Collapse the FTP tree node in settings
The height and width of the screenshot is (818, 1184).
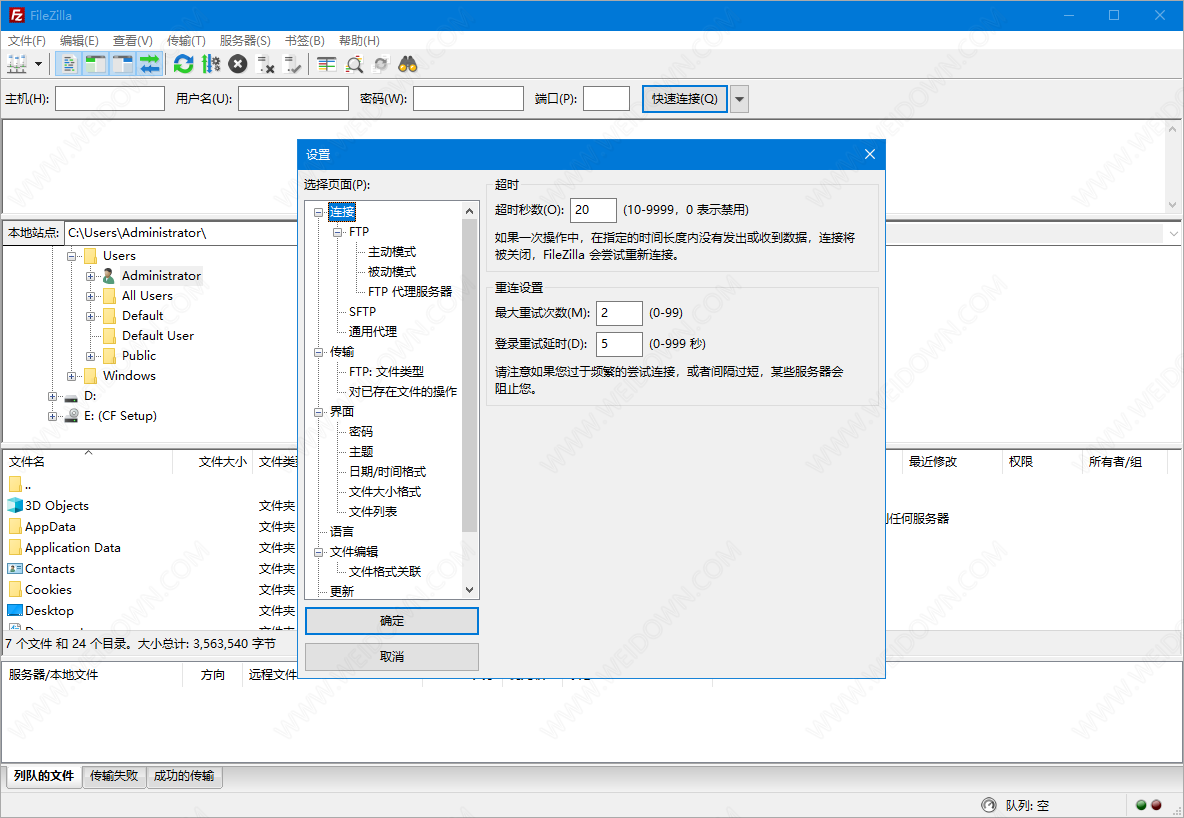[x=337, y=232]
